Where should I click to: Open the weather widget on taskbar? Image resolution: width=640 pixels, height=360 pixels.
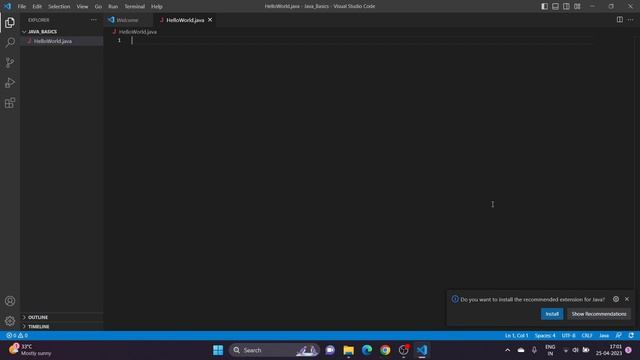pyautogui.click(x=31, y=350)
